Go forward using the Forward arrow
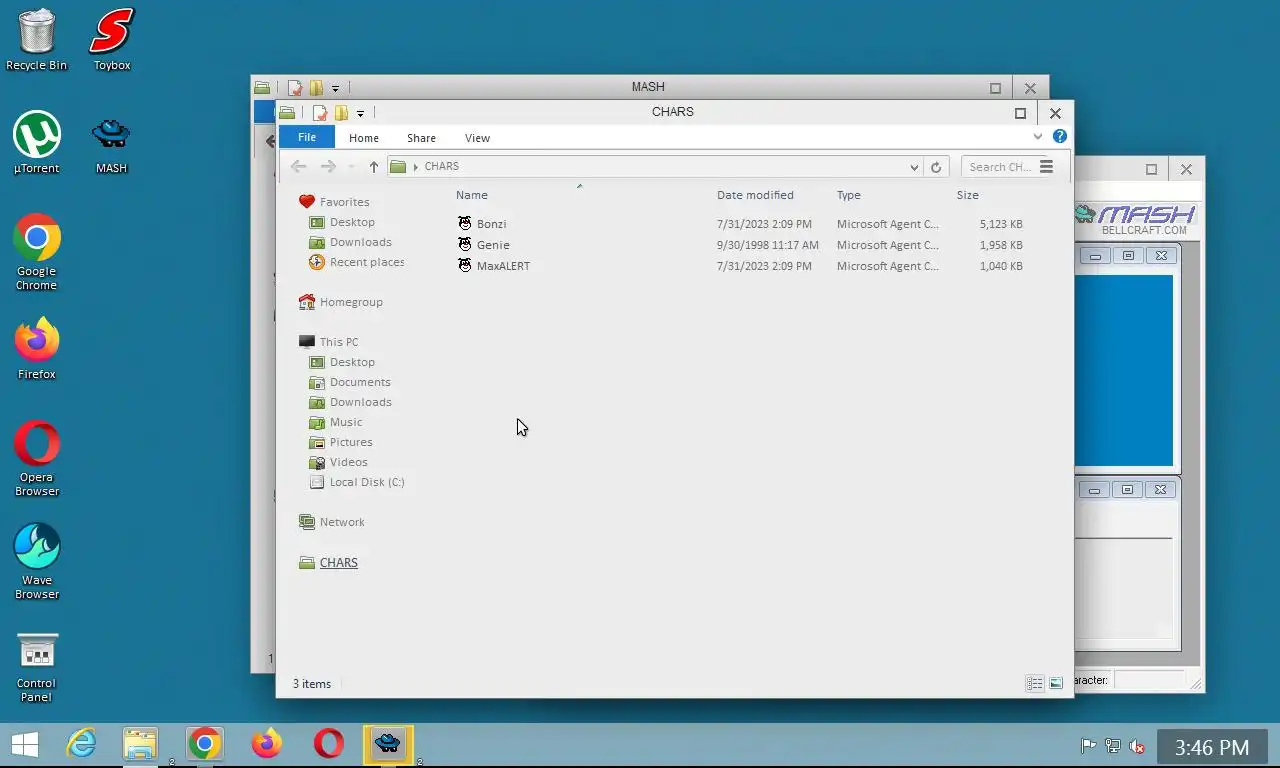Screen dimensions: 1280x768 pos(328,167)
